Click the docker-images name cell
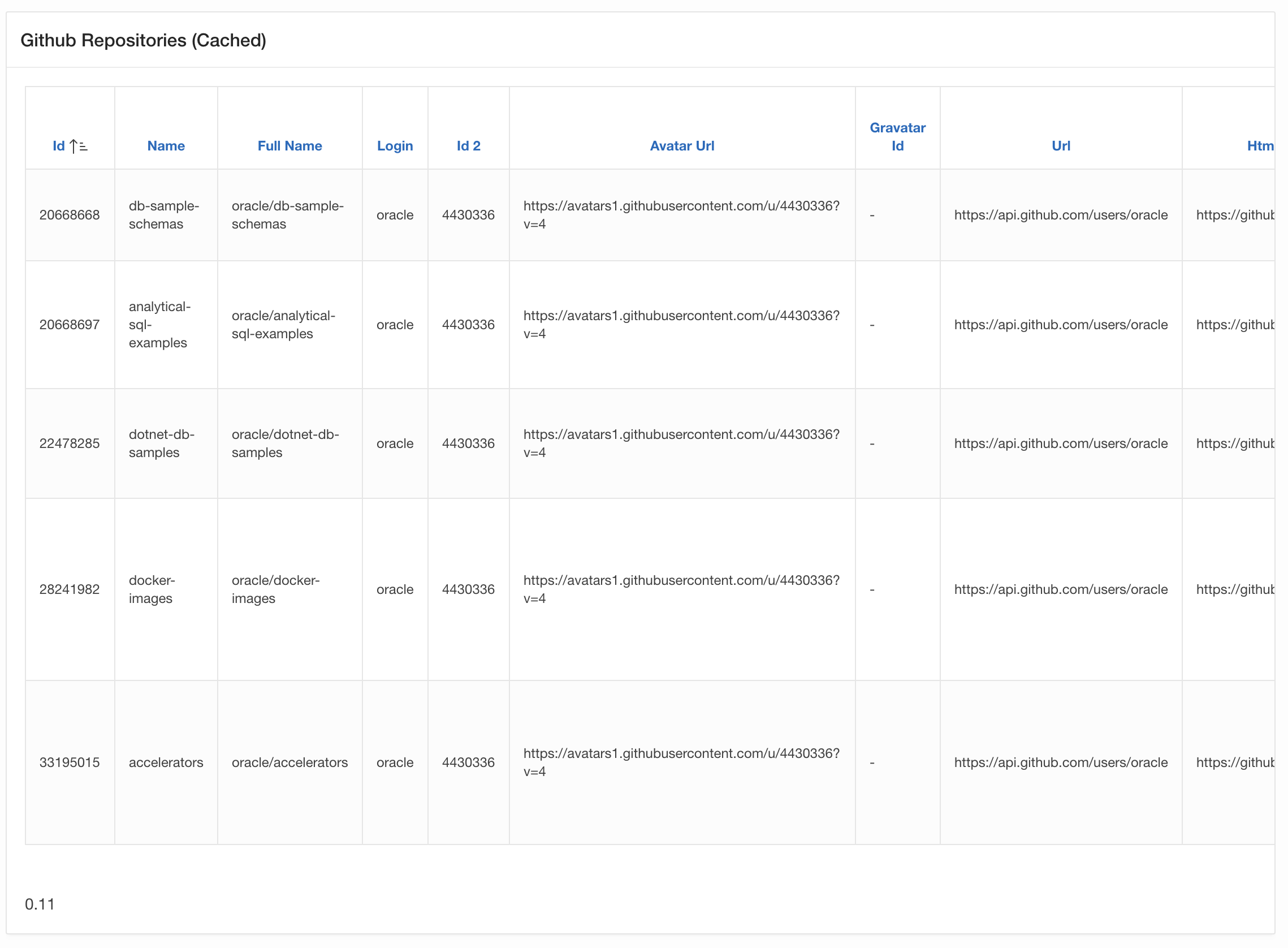 pyautogui.click(x=152, y=589)
